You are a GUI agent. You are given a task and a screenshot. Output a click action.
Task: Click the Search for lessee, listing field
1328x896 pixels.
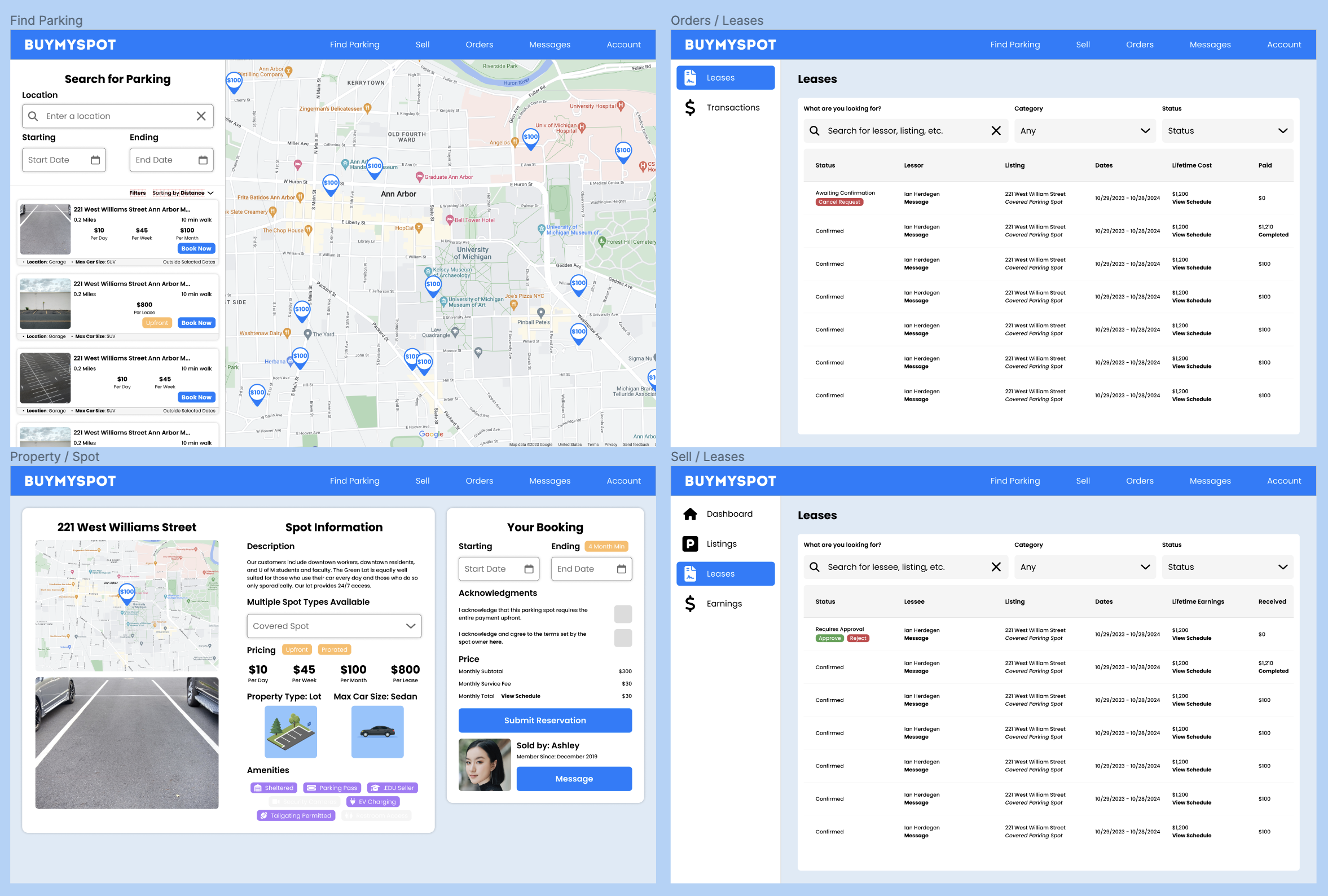pyautogui.click(x=905, y=567)
